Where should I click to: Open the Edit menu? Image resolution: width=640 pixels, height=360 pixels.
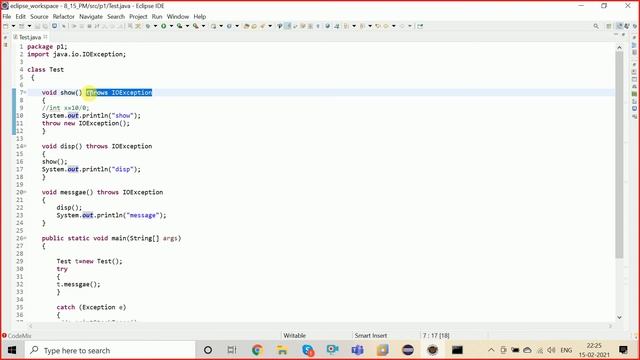(20, 17)
